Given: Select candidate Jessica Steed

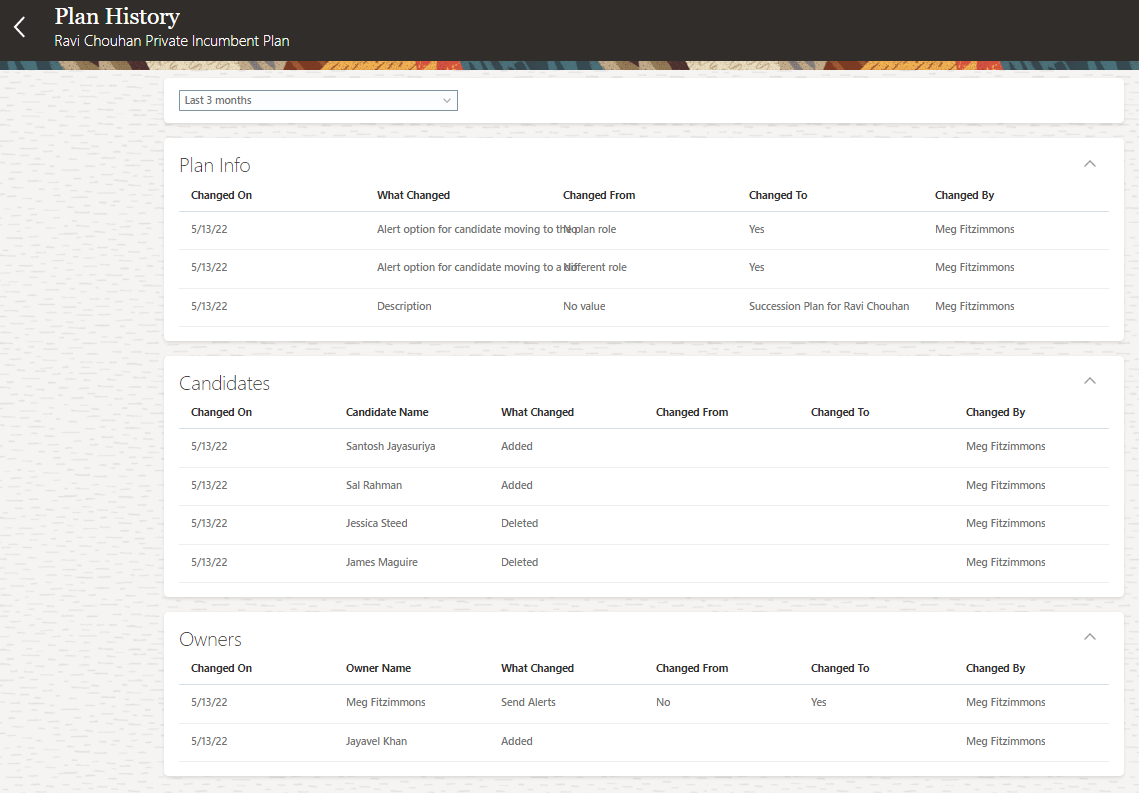Looking at the screenshot, I should [x=376, y=524].
